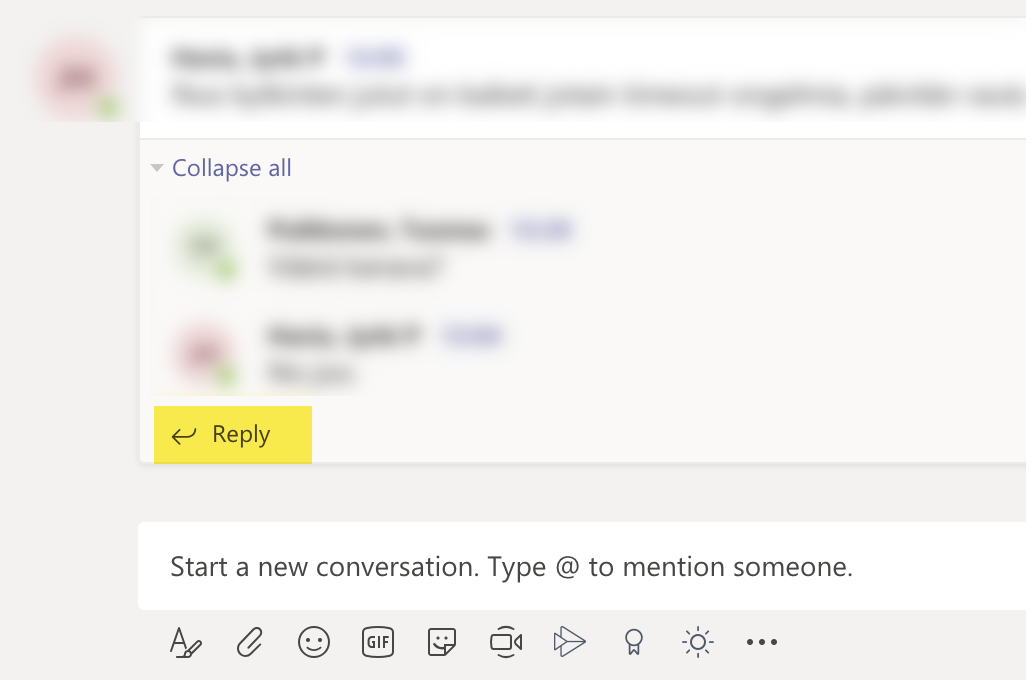Attach a file with the paperclip icon

(x=249, y=642)
